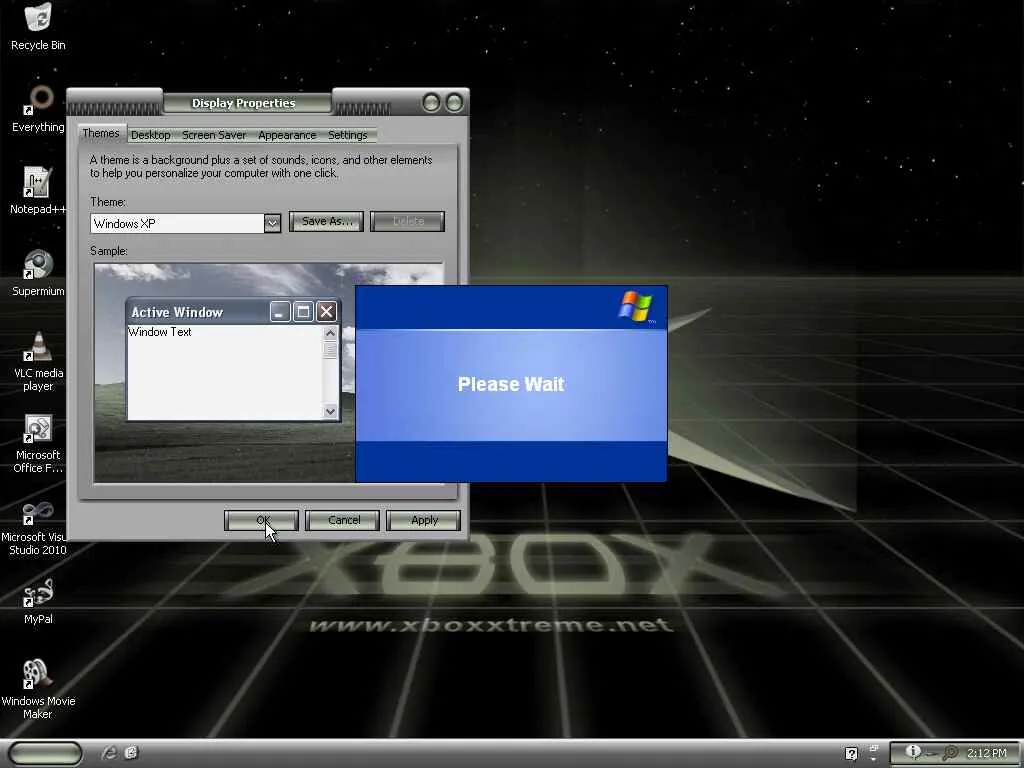Select the Everything desktop shortcut
Screen dimensions: 1024x768
pyautogui.click(x=38, y=108)
